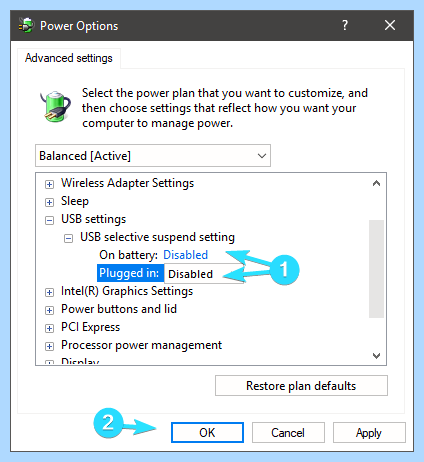Image resolution: width=424 pixels, height=462 pixels.
Task: Expand the Sleep node
Action: [x=49, y=202]
